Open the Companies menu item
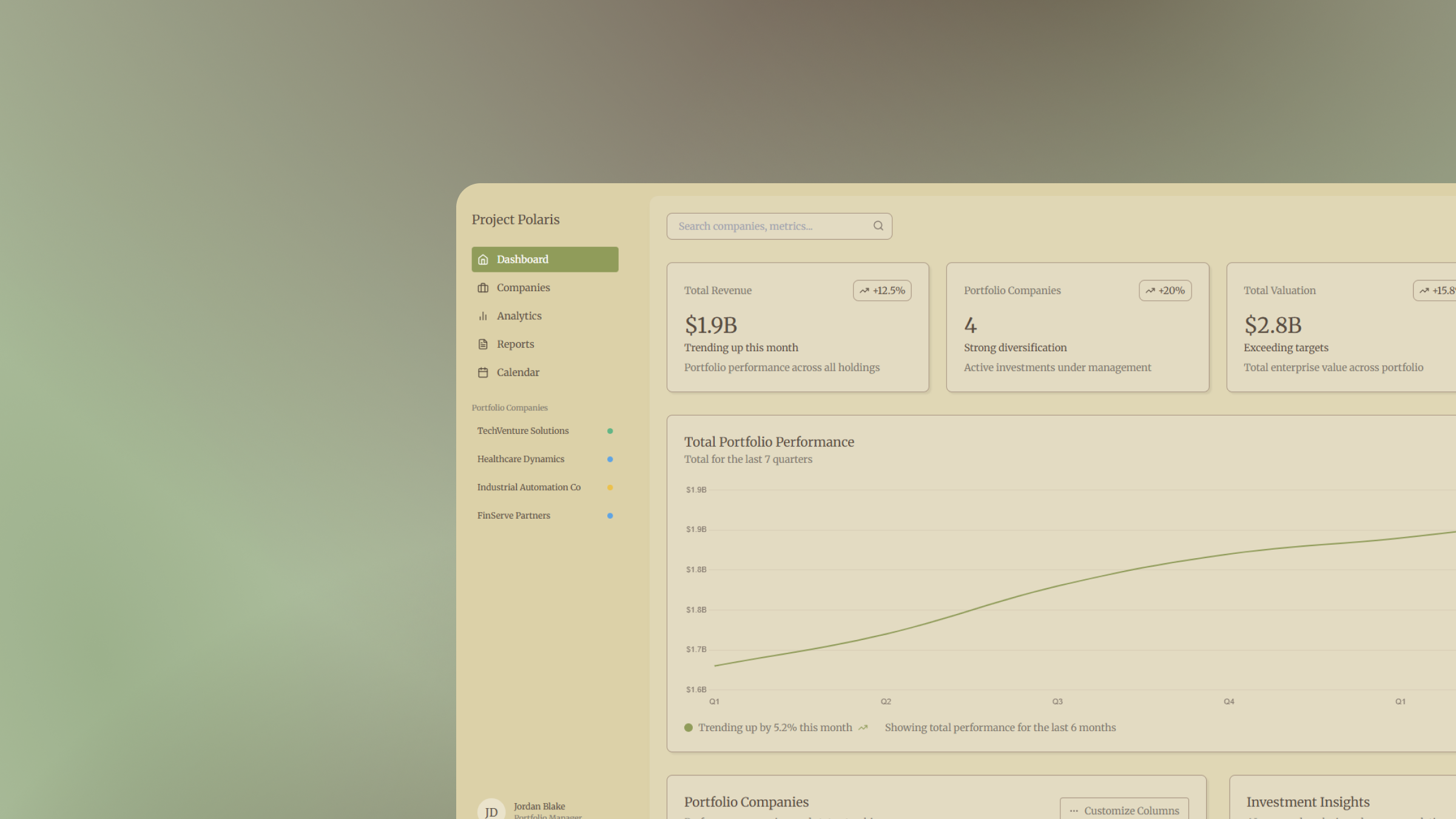 523,288
